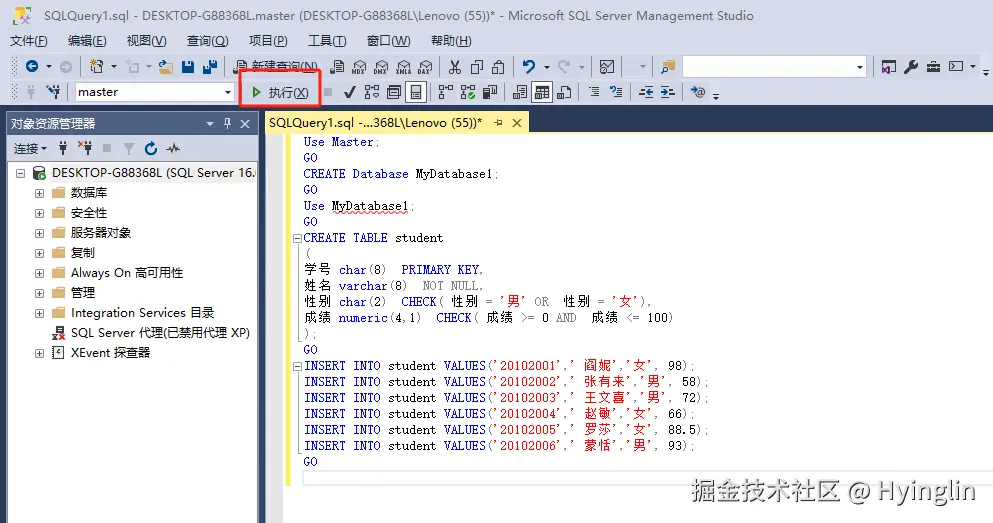Image resolution: width=993 pixels, height=523 pixels.
Task: Open the 工具(T) menu
Action: pos(327,41)
